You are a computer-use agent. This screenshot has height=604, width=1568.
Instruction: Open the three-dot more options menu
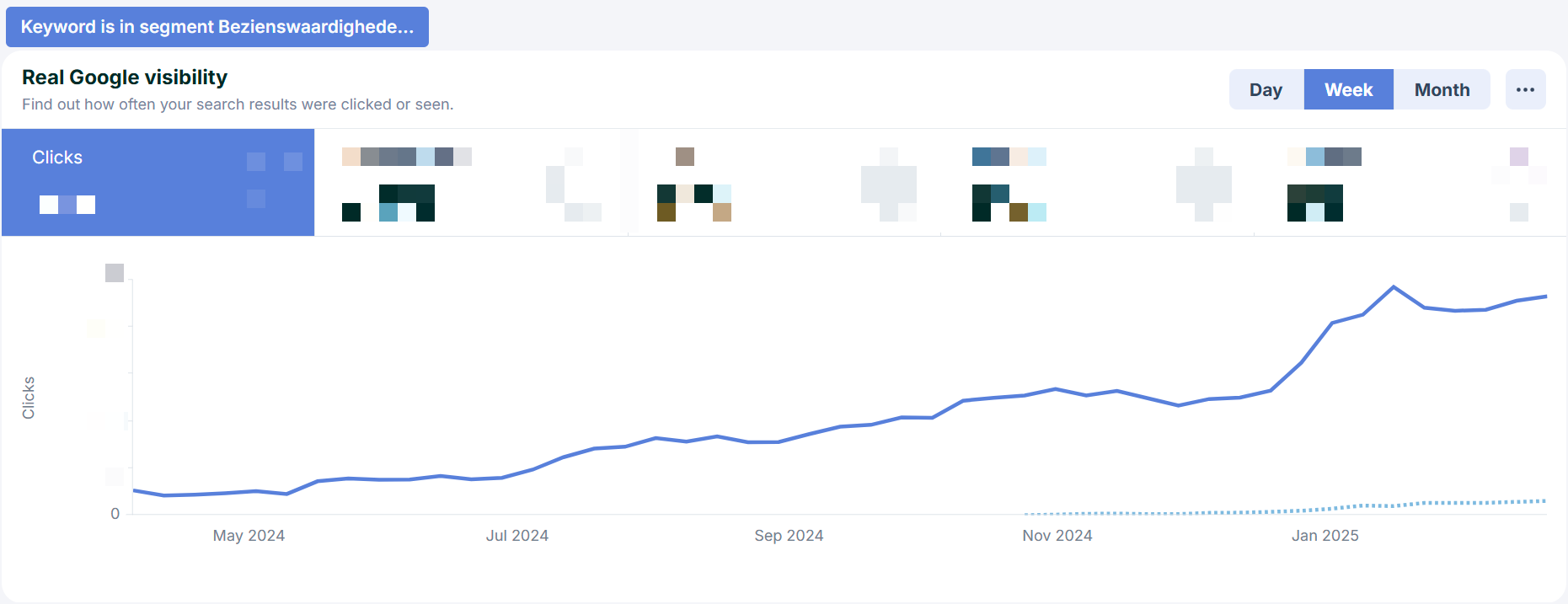1525,89
